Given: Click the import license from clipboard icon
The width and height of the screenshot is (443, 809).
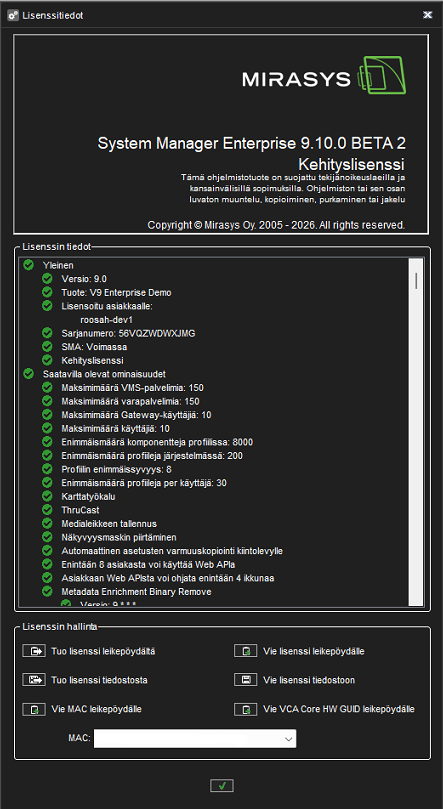Looking at the screenshot, I should tap(34, 651).
